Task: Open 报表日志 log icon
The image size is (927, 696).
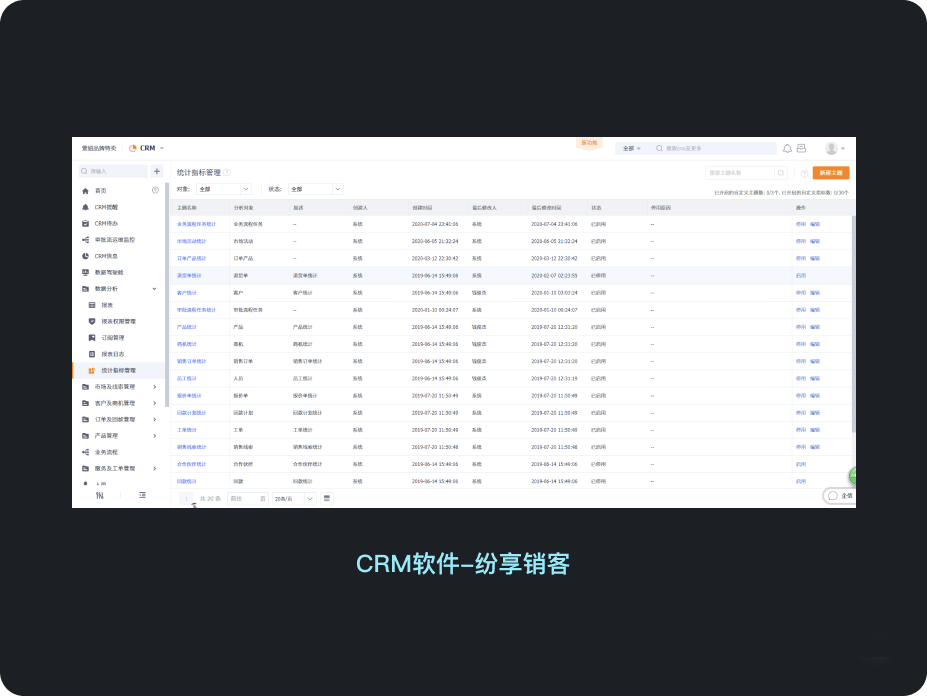Action: [92, 354]
